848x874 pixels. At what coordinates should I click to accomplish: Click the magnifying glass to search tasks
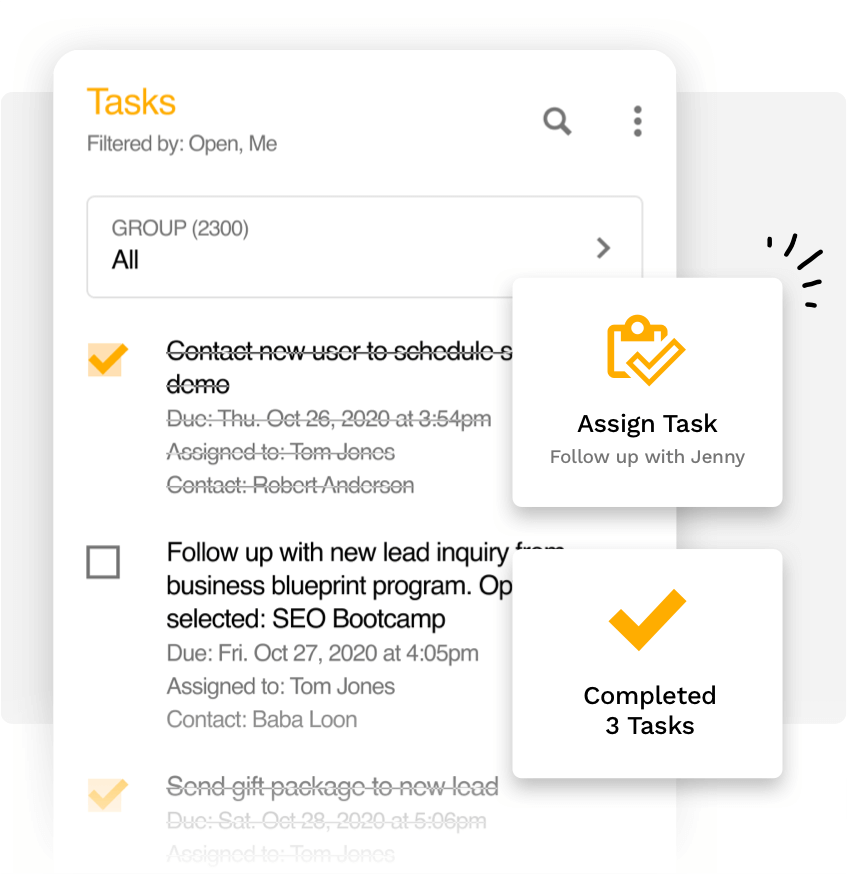click(x=557, y=122)
